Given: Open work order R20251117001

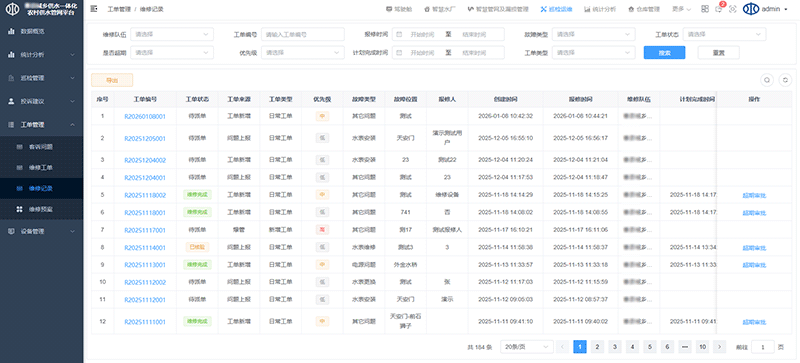Looking at the screenshot, I should coord(145,230).
